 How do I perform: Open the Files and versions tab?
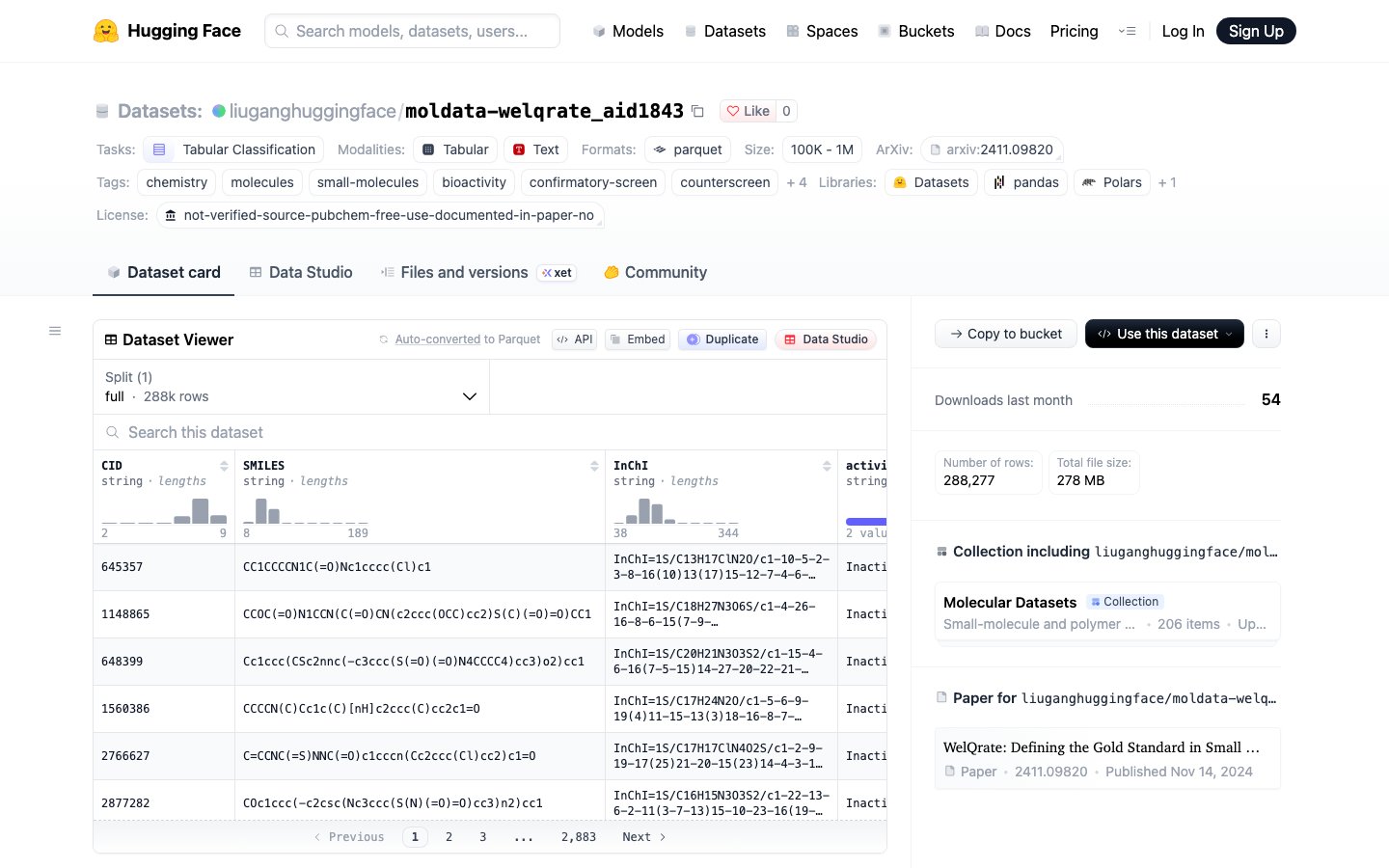pyautogui.click(x=478, y=273)
